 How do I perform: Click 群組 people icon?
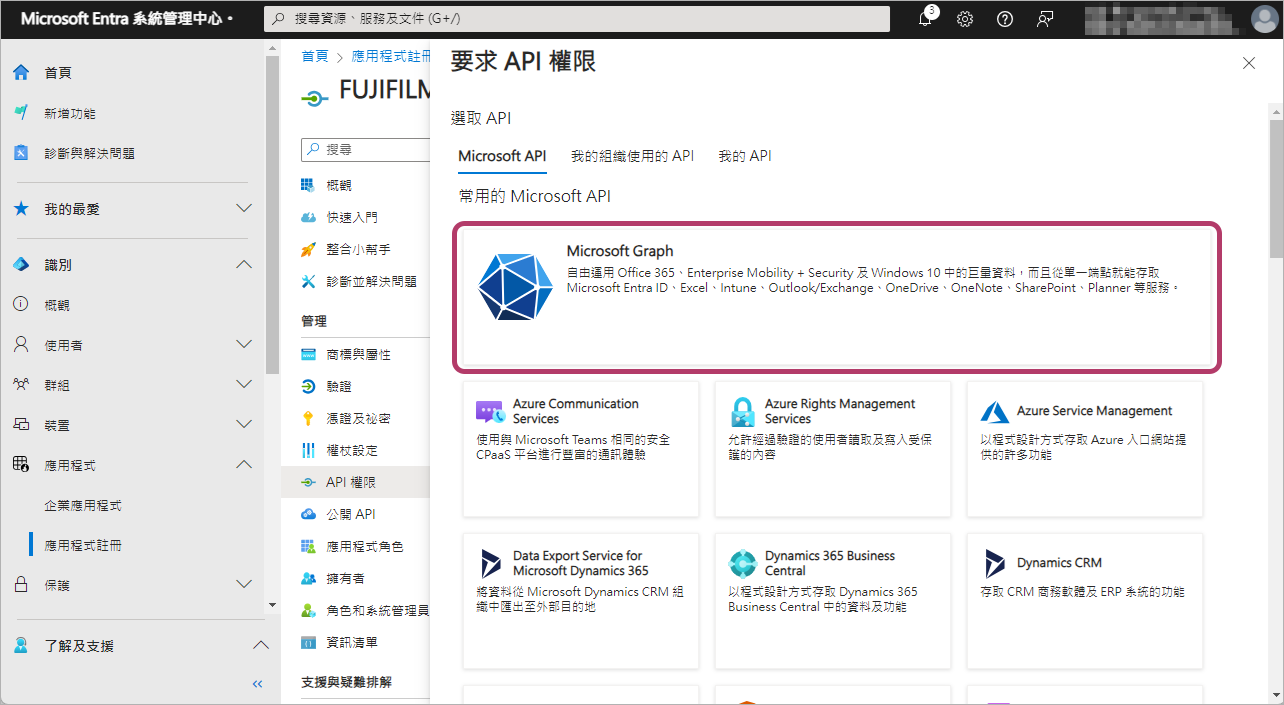(21, 385)
